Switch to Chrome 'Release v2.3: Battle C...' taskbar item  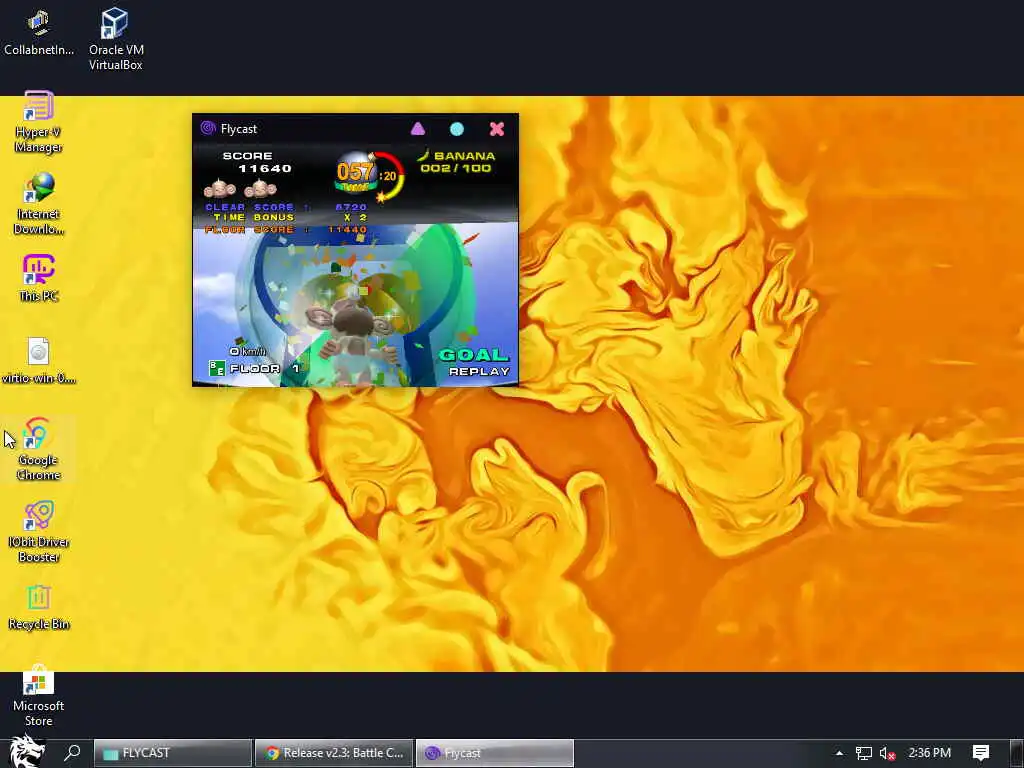[334, 753]
